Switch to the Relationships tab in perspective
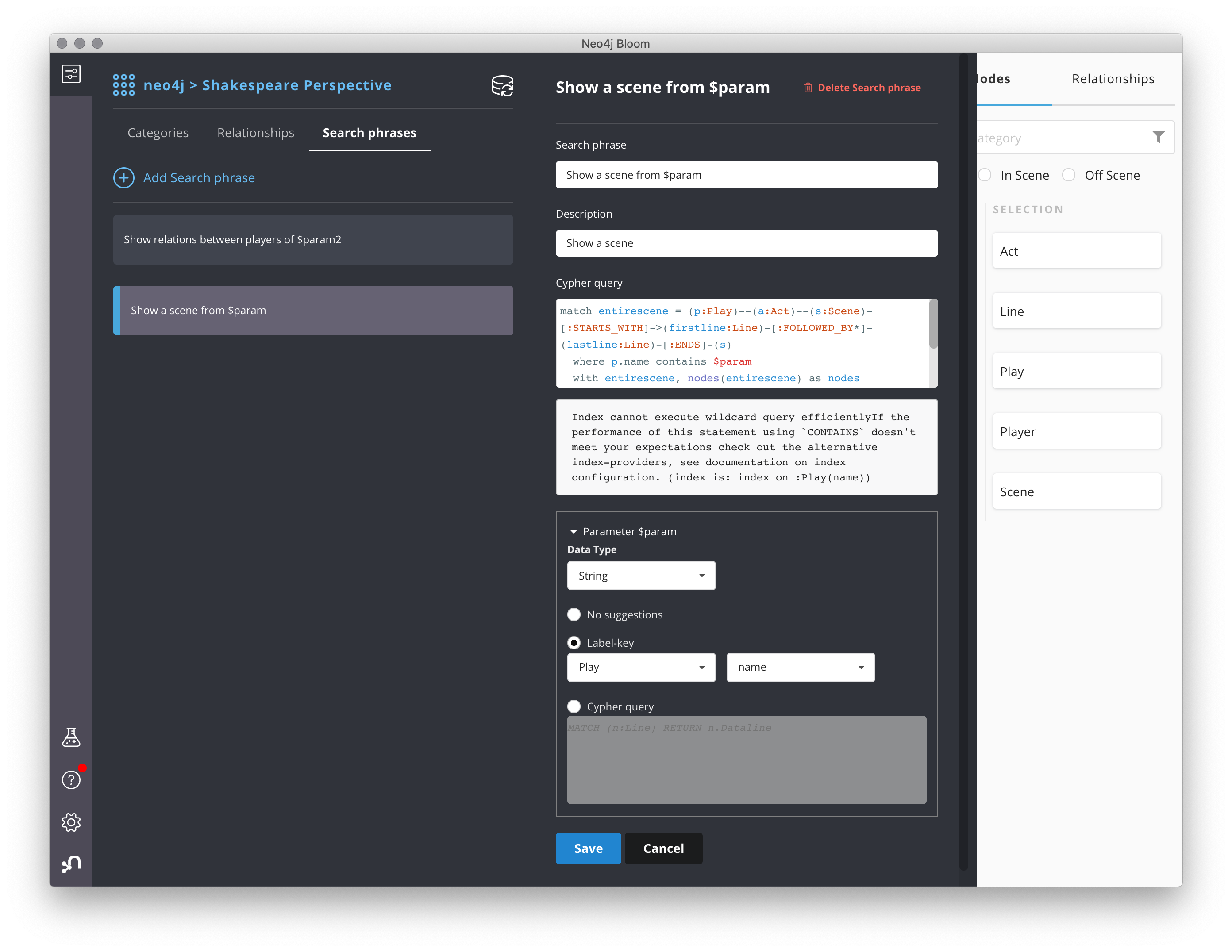The image size is (1232, 952). click(255, 133)
